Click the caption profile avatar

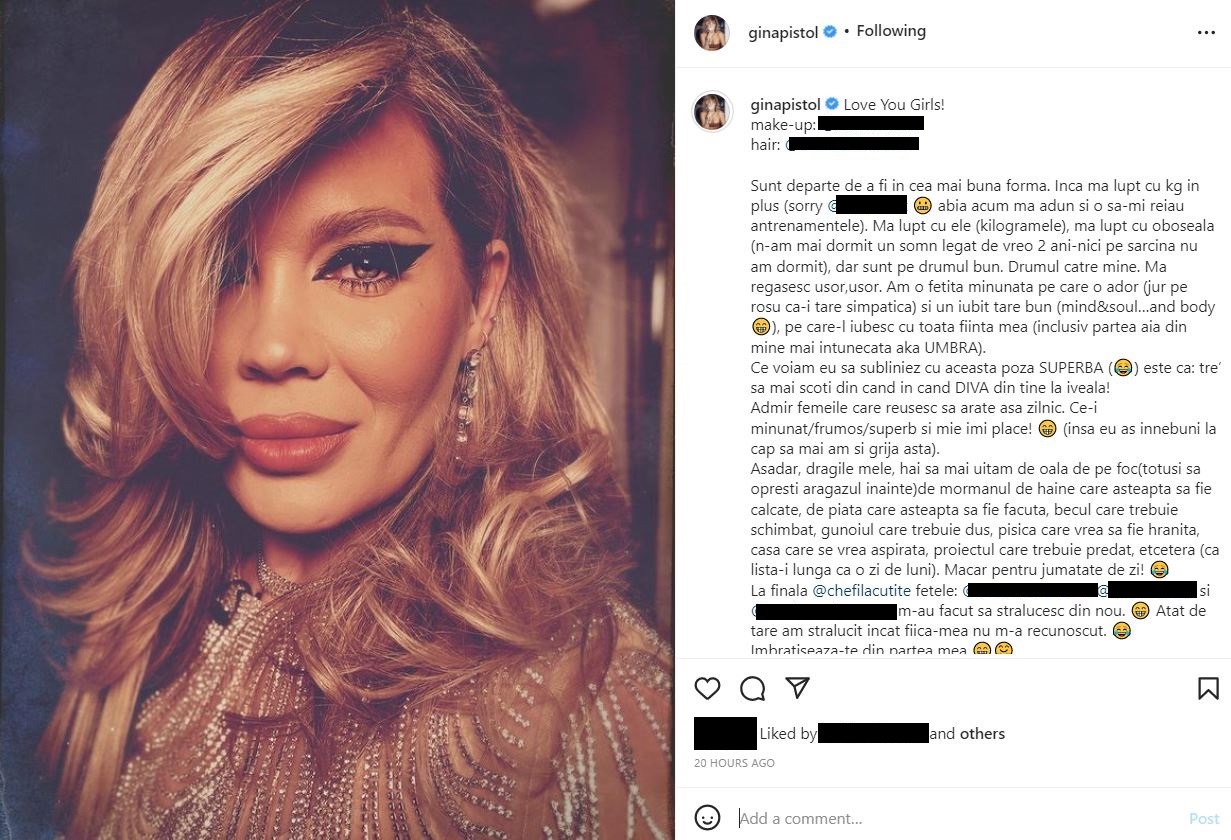(x=711, y=112)
